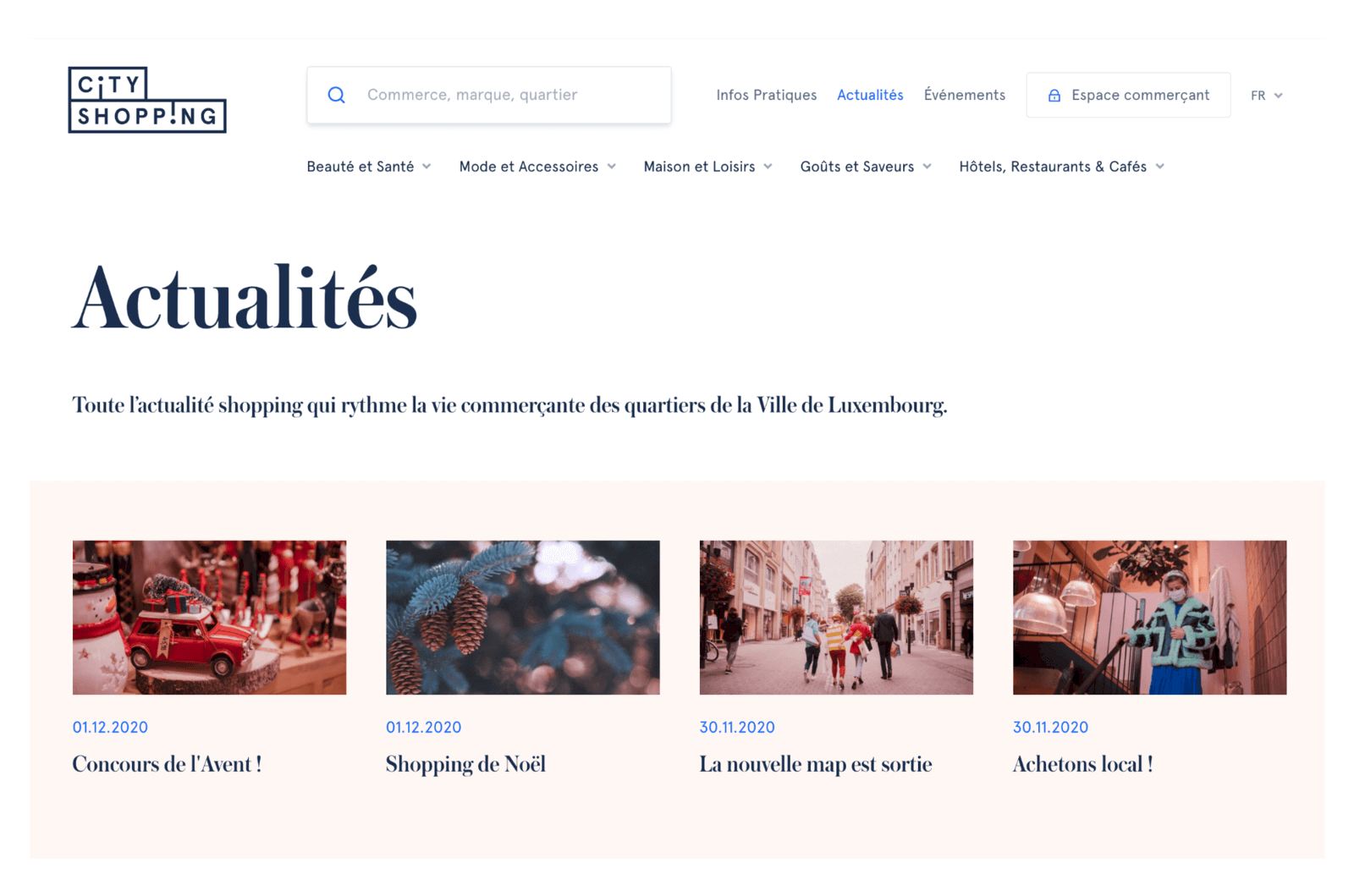
Task: Expand Hôtels, Restaurants & Cafés menu
Action: [x=1062, y=167]
